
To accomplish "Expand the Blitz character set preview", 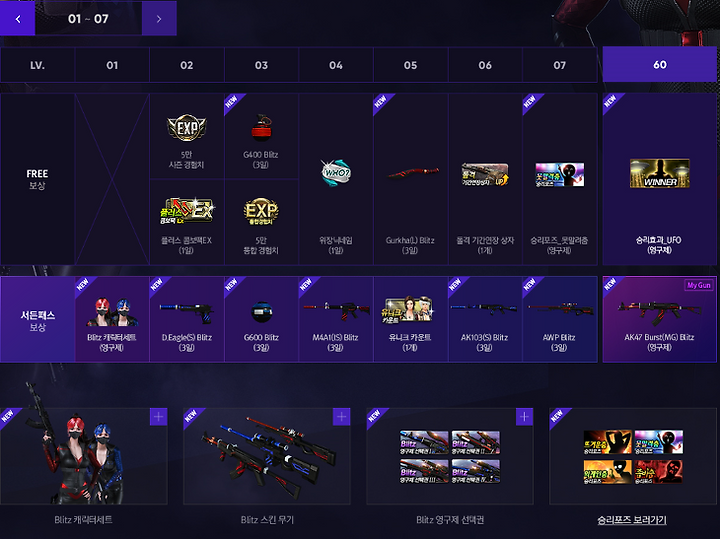I will pos(158,417).
